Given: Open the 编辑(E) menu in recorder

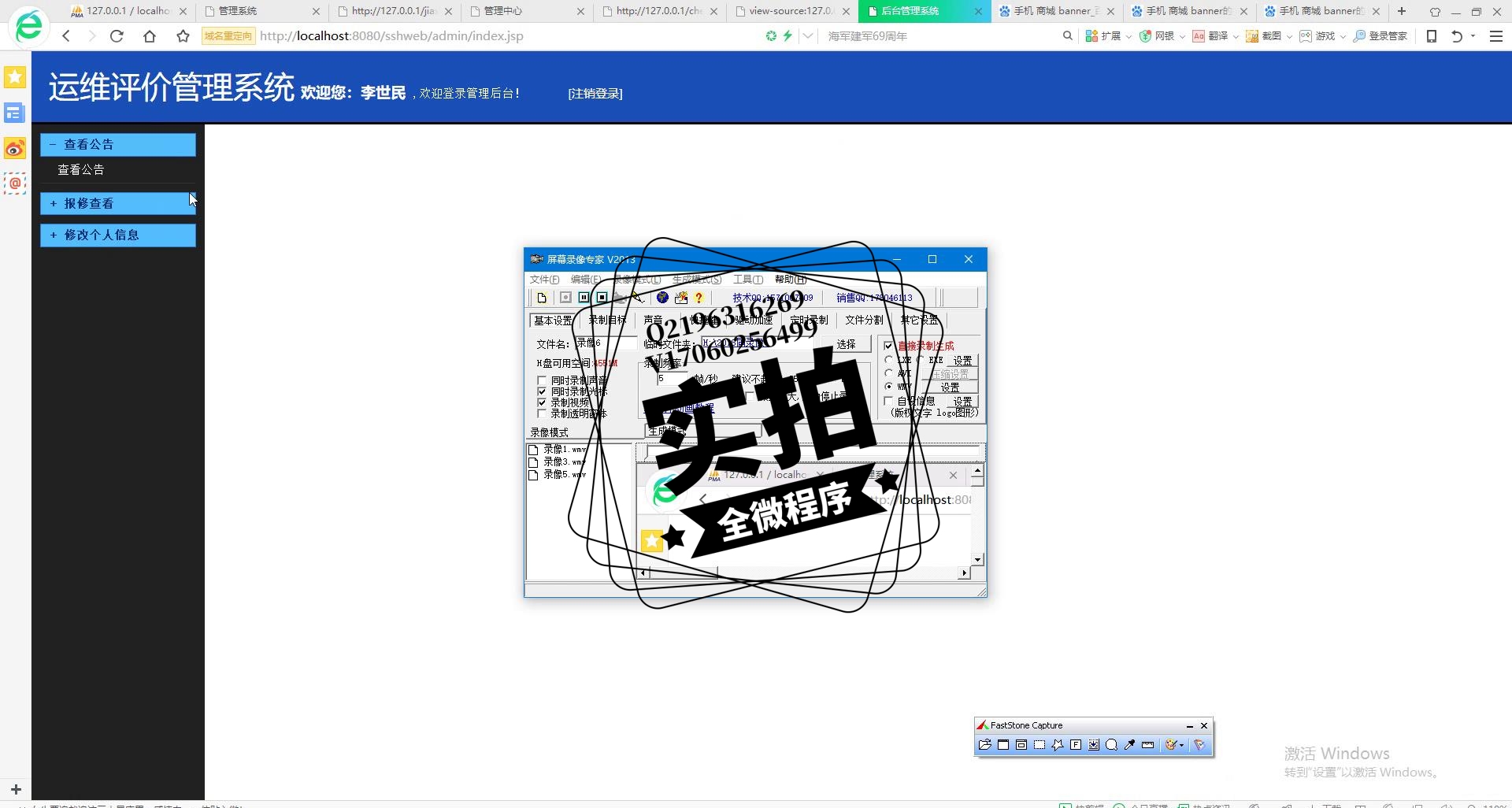Looking at the screenshot, I should [x=585, y=280].
